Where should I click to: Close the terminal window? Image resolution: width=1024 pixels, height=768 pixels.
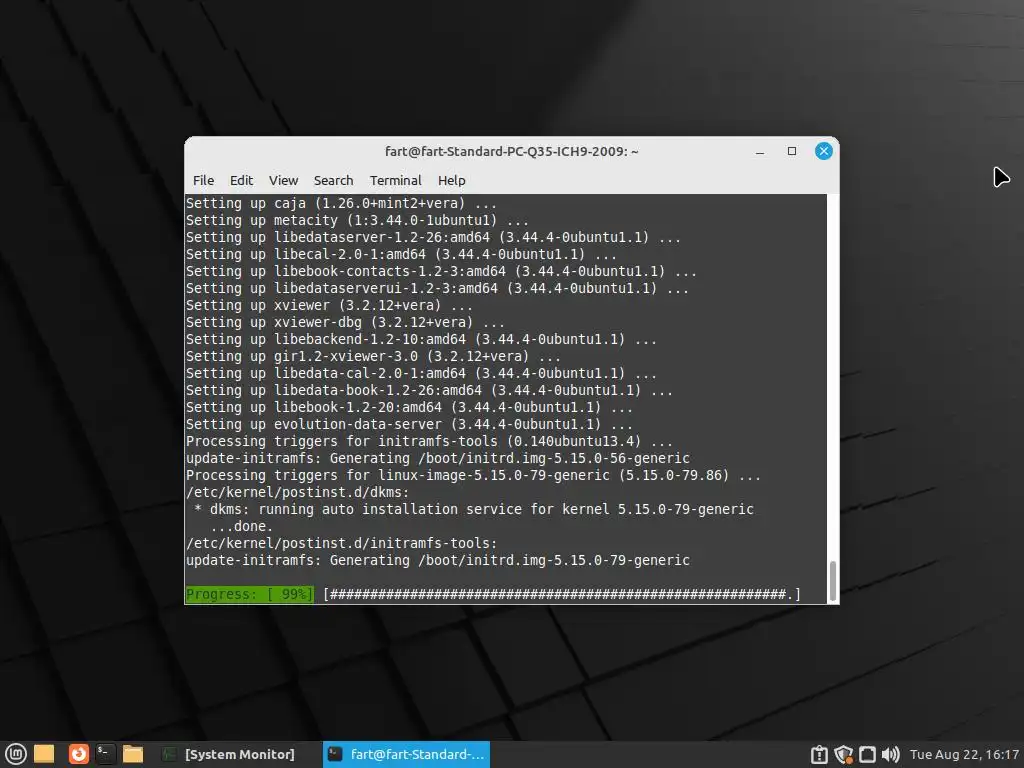tap(824, 152)
